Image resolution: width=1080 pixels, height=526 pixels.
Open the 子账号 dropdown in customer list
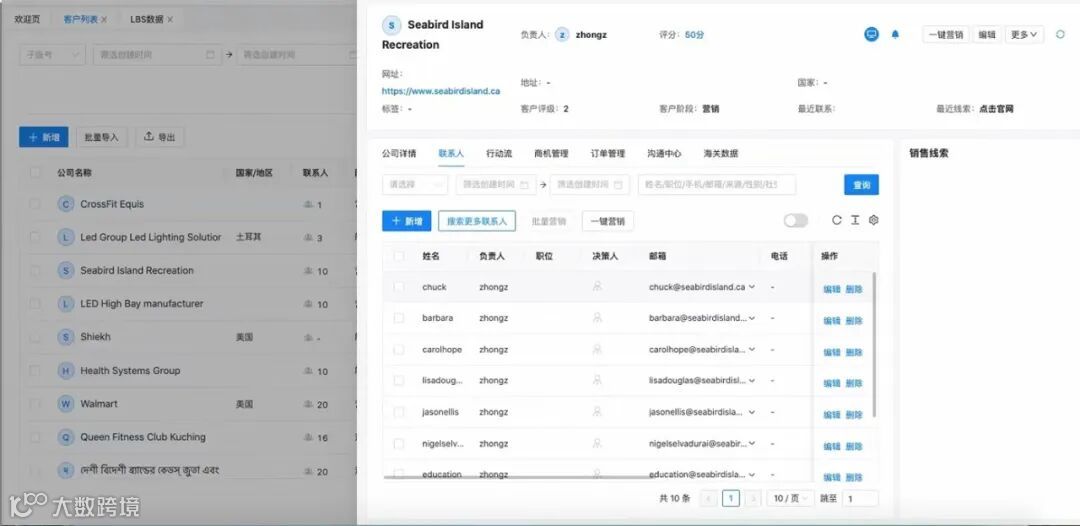(x=52, y=54)
